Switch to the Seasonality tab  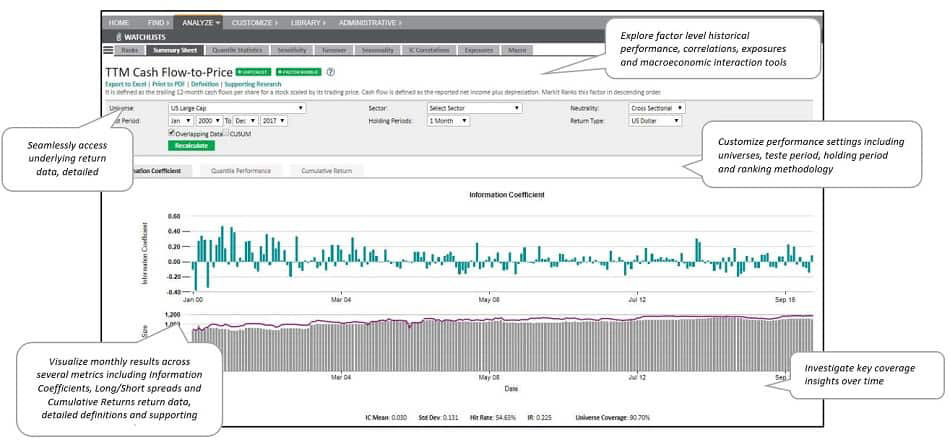point(377,50)
